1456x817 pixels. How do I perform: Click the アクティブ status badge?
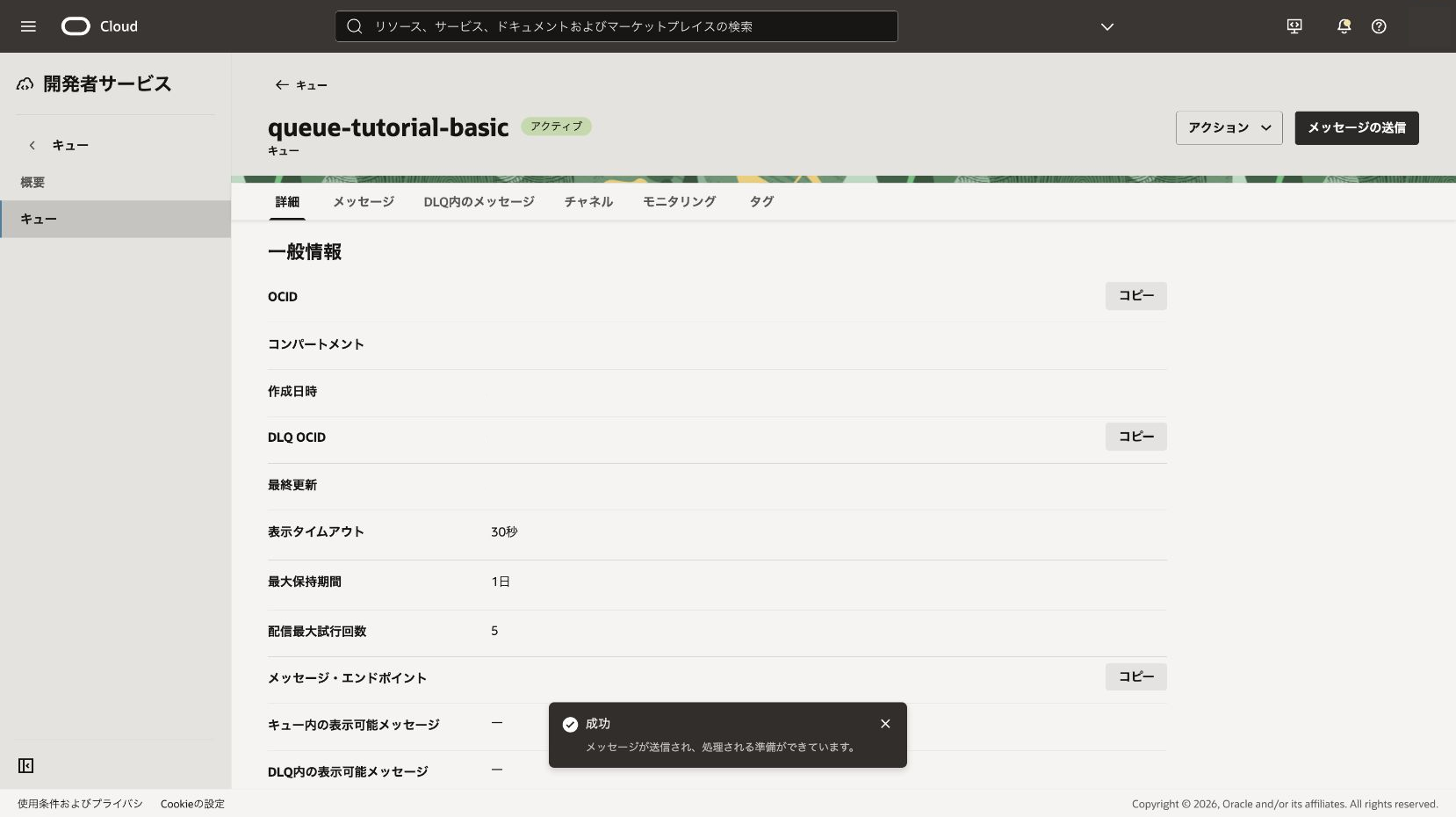(556, 127)
